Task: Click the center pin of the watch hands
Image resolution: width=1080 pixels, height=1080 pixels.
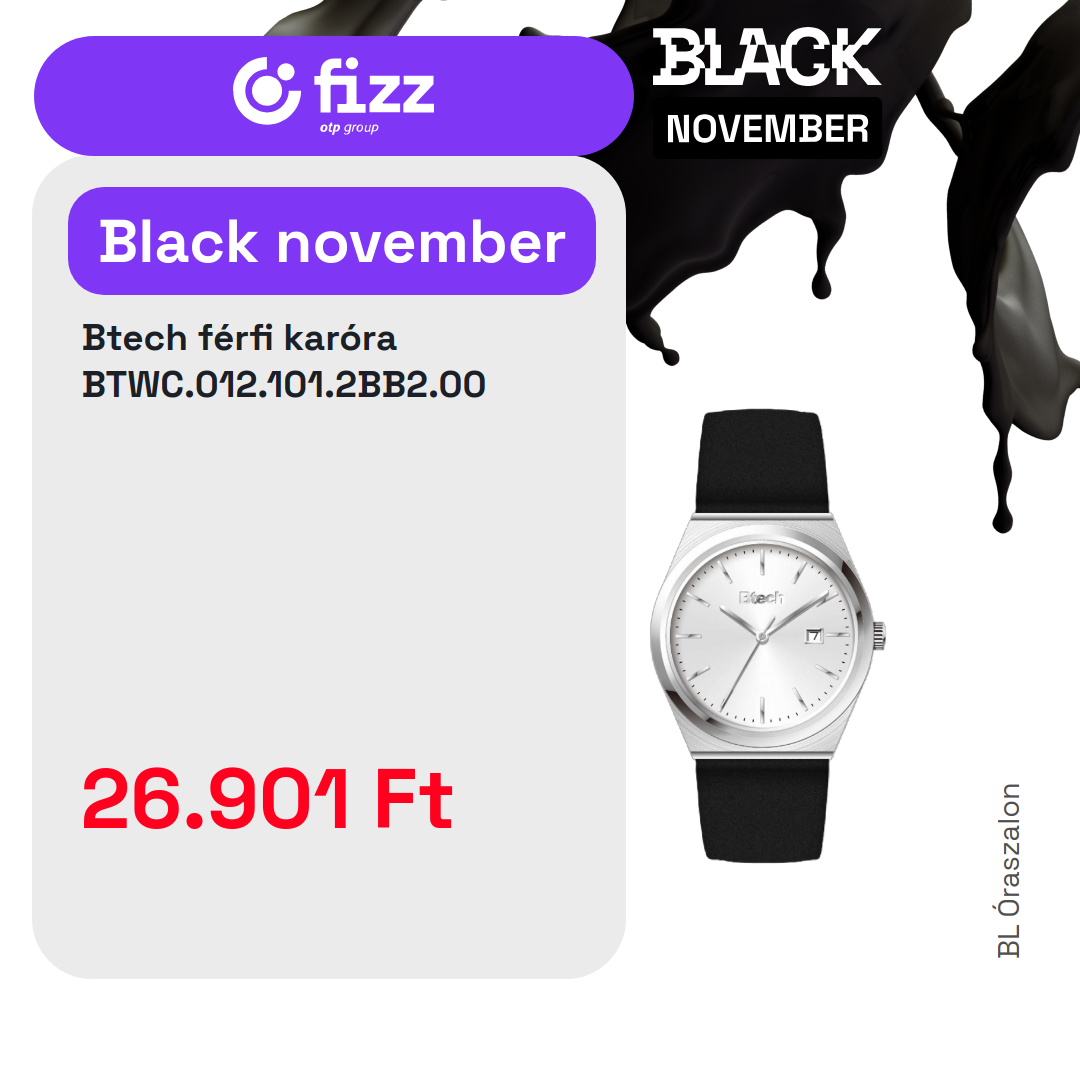Action: pos(762,636)
